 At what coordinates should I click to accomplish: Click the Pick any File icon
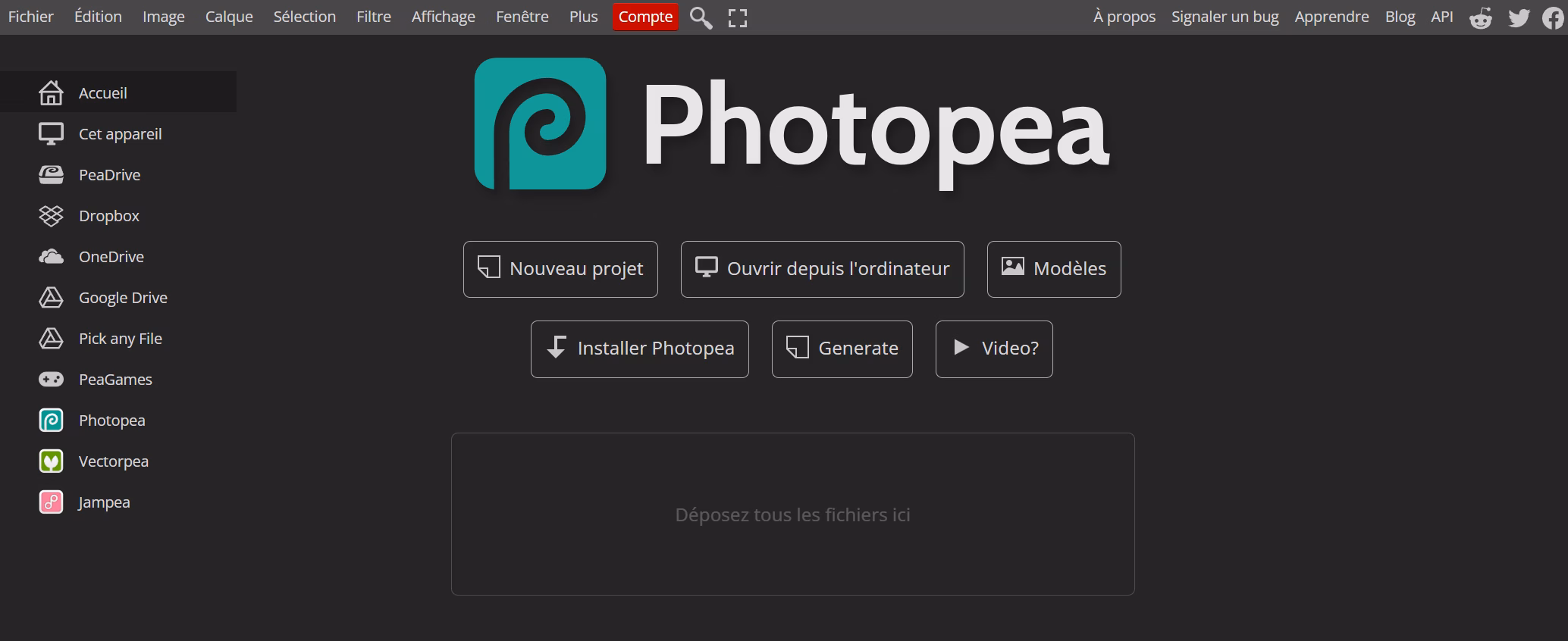[x=51, y=339]
